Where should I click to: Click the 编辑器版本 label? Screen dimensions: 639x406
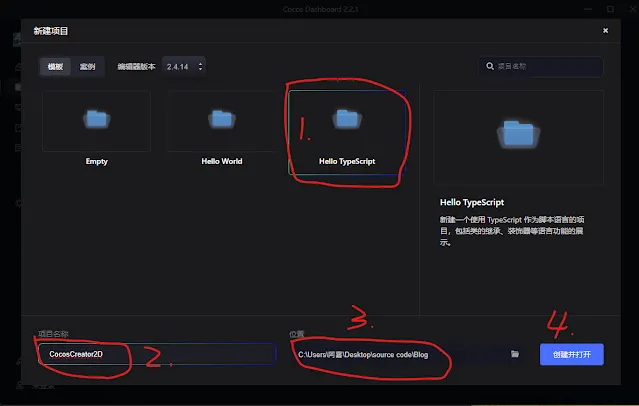click(137, 66)
